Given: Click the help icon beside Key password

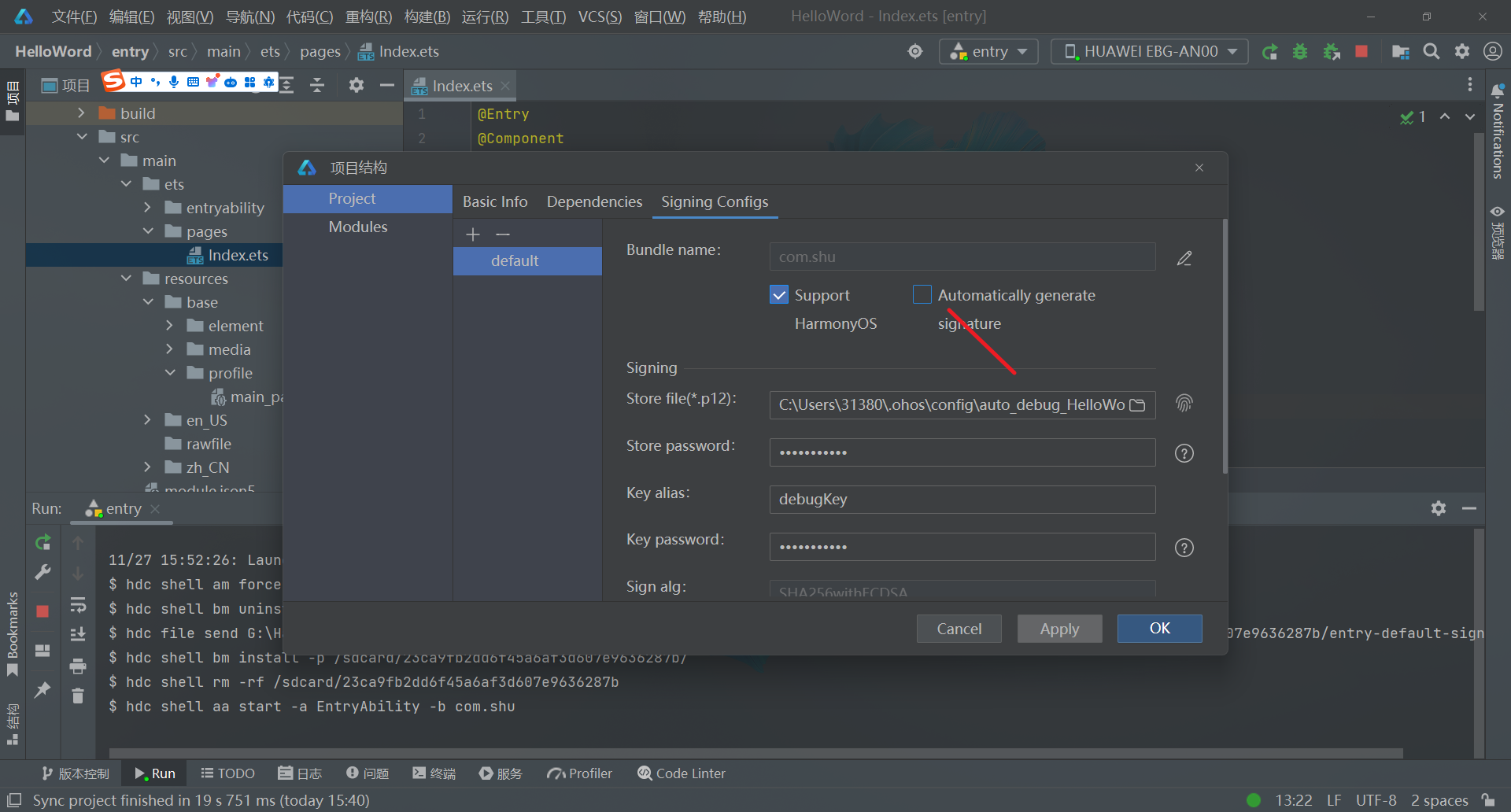Looking at the screenshot, I should pos(1184,548).
